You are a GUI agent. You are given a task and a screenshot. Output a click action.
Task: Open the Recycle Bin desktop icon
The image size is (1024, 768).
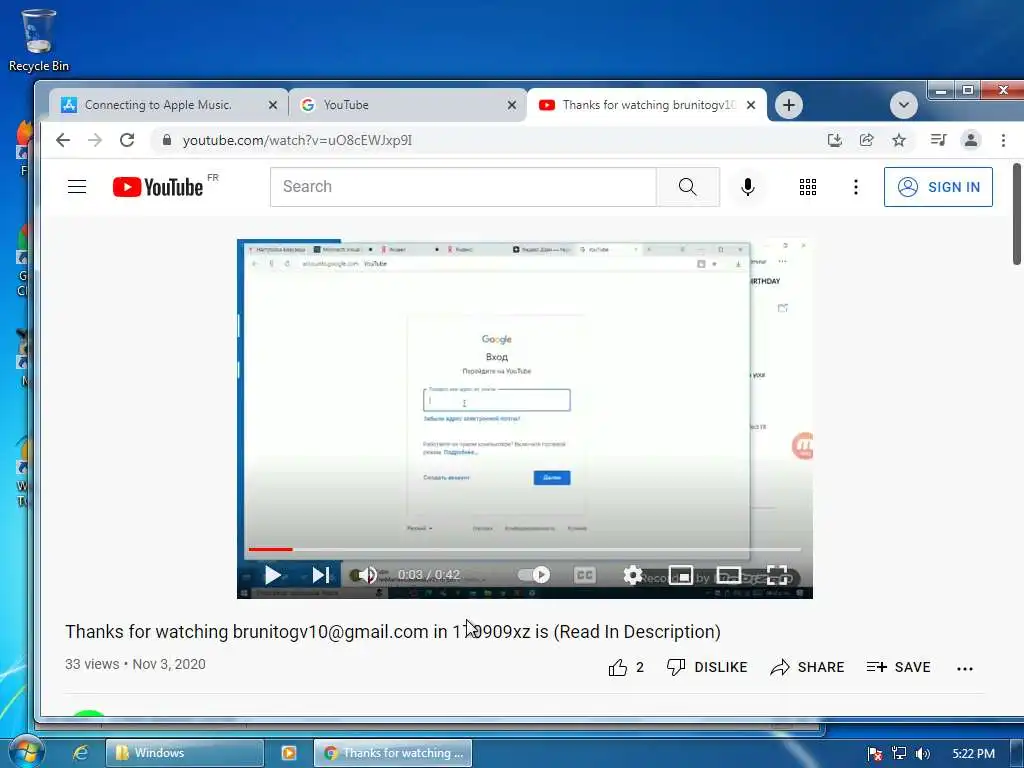(x=38, y=40)
